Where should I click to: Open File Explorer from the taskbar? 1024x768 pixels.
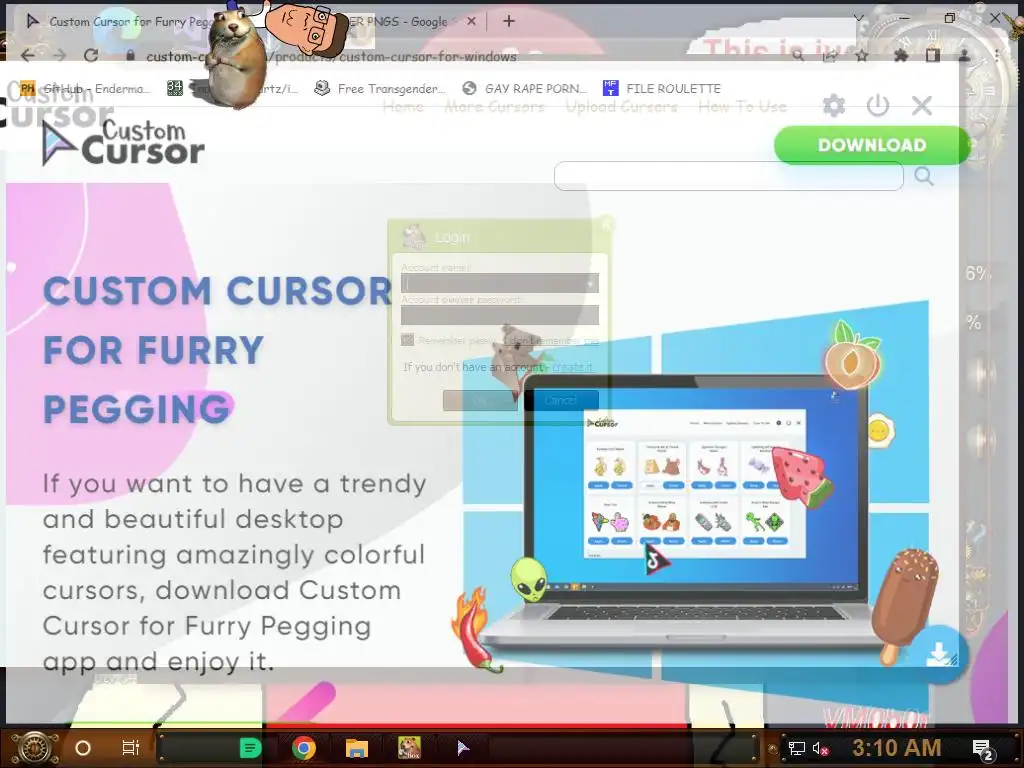click(357, 748)
